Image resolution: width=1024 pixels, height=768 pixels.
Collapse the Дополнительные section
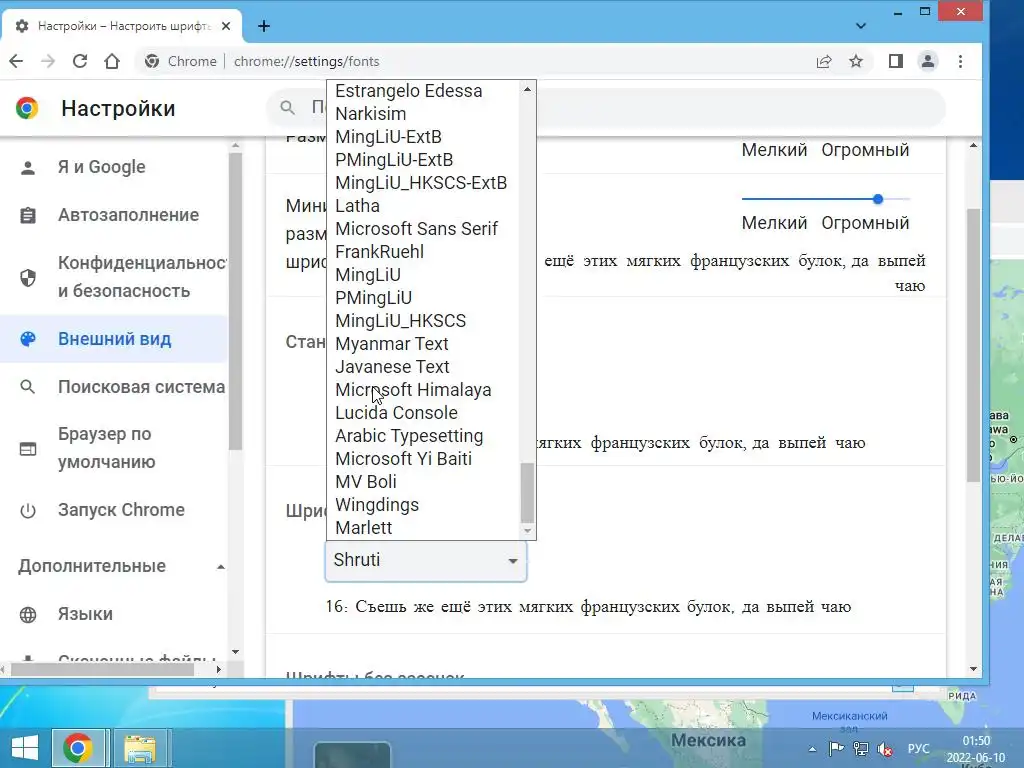pyautogui.click(x=121, y=566)
